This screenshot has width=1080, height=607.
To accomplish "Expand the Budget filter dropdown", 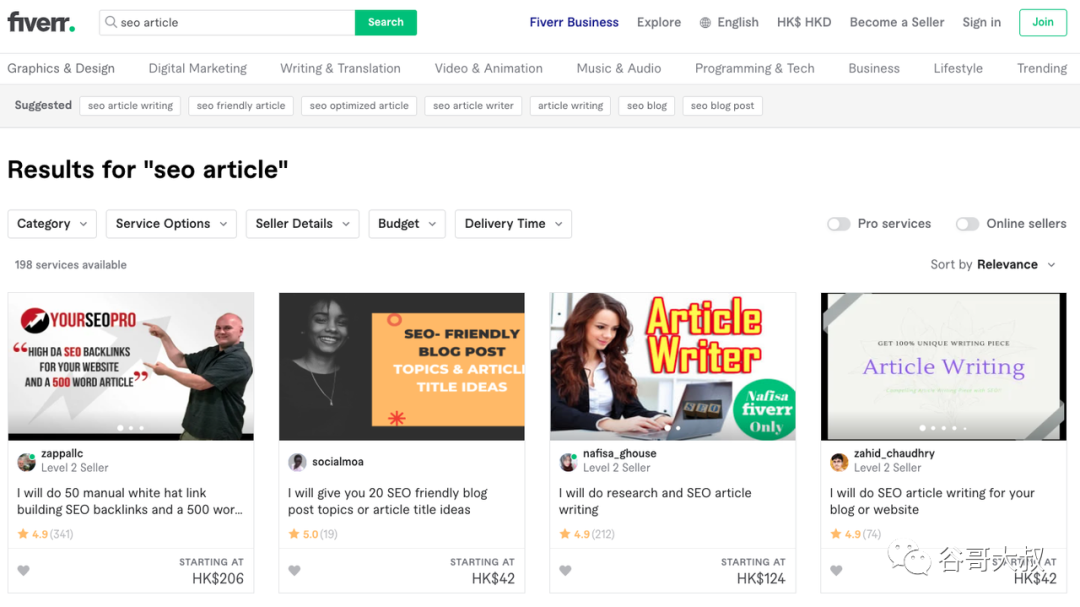I will (407, 224).
